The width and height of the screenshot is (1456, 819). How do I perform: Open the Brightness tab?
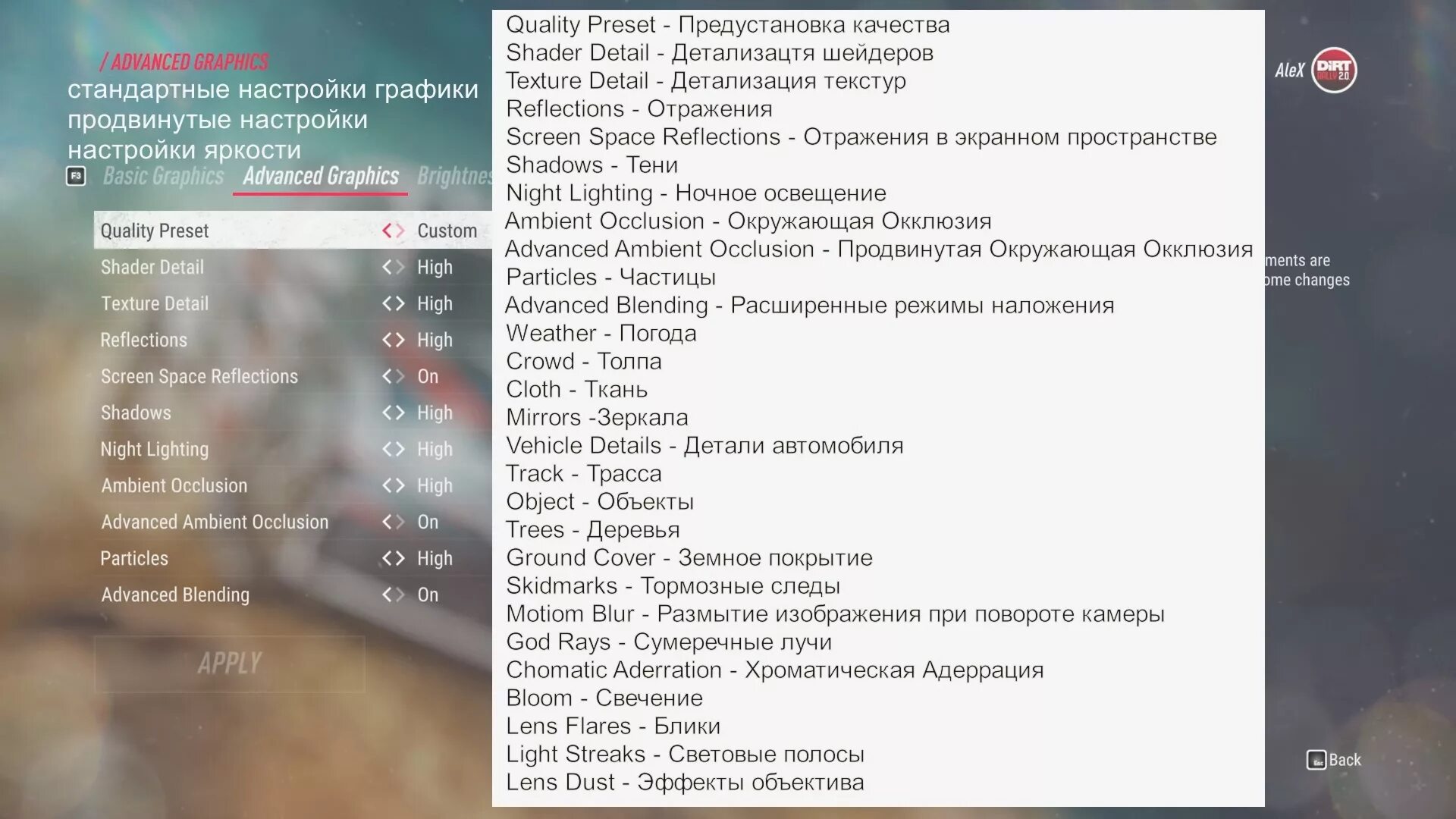[453, 176]
